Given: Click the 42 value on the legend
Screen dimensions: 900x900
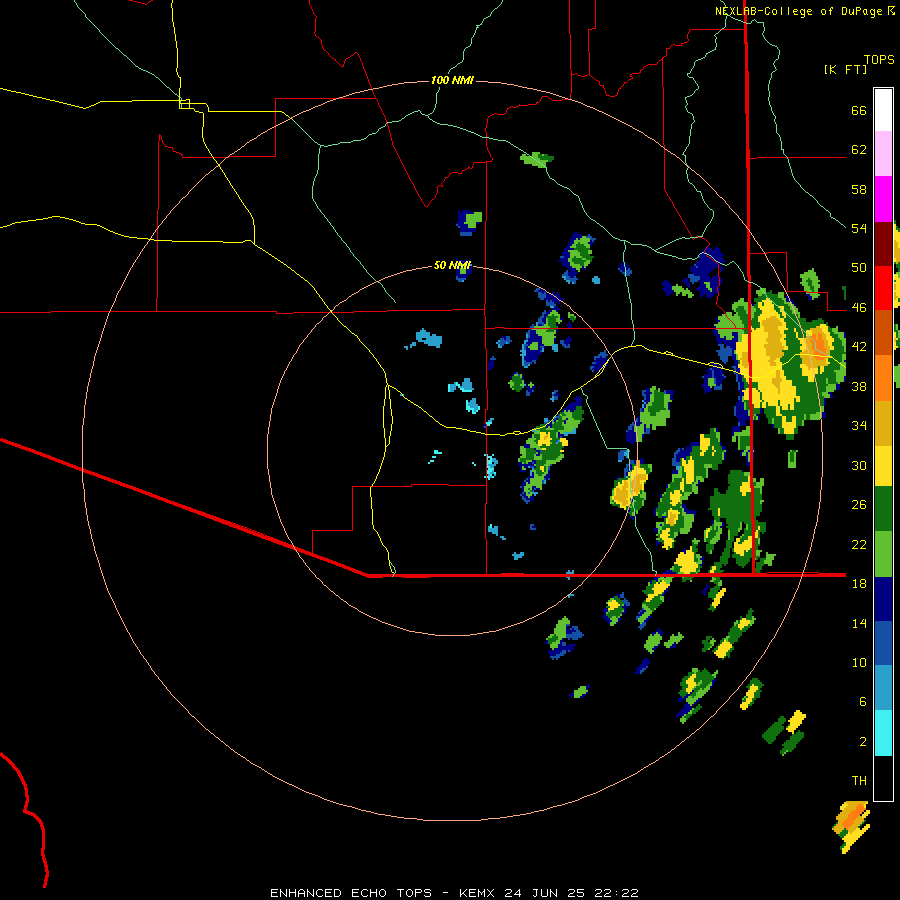Looking at the screenshot, I should (859, 347).
